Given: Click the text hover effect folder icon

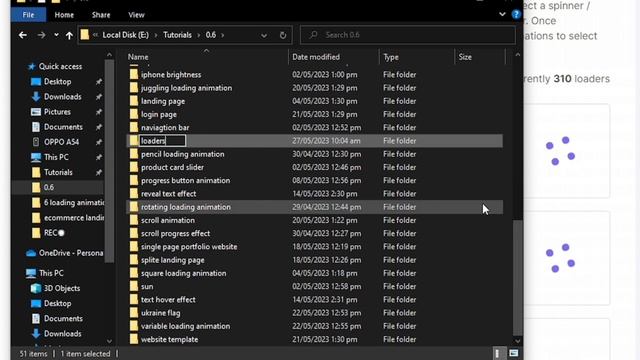Looking at the screenshot, I should (134, 300).
